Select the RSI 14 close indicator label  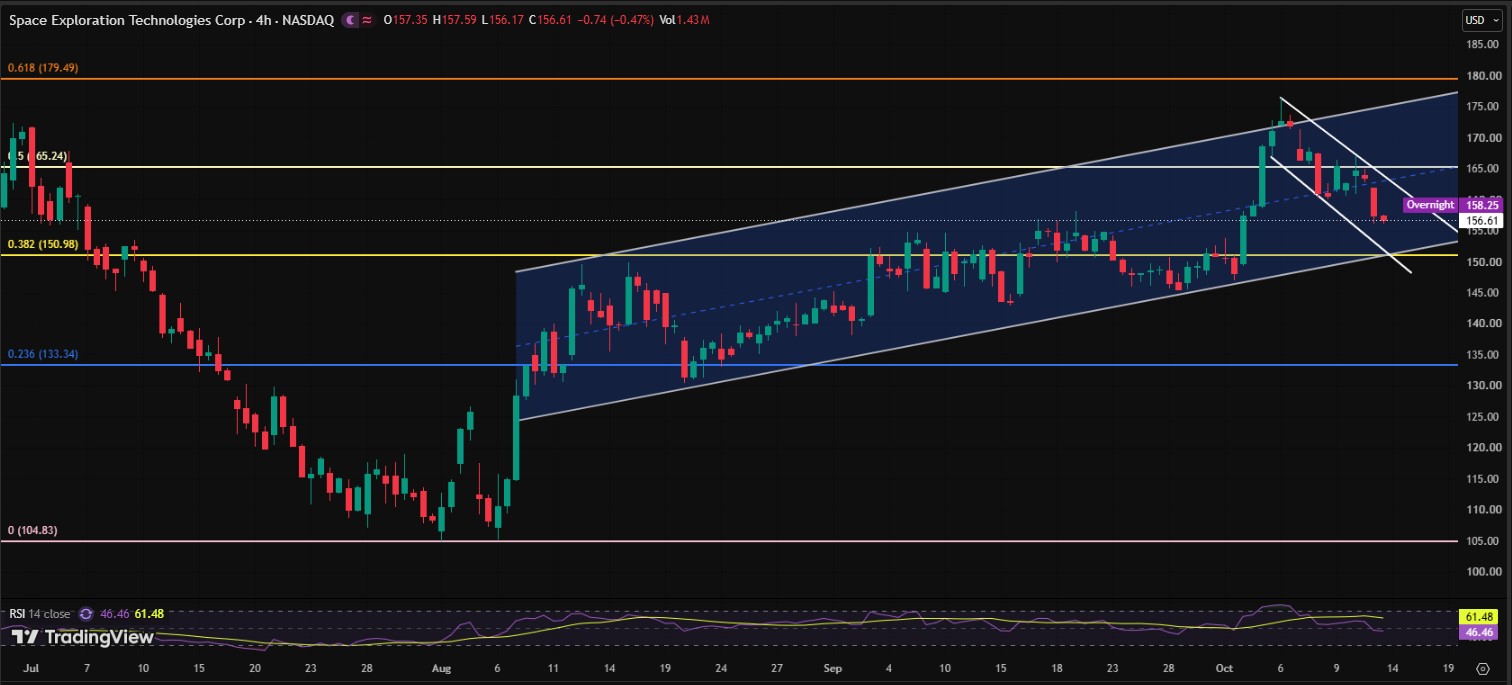click(40, 613)
